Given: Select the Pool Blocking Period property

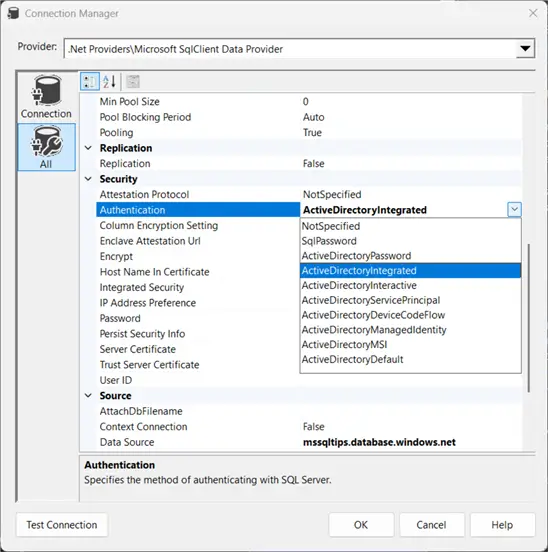Looking at the screenshot, I should (145, 117).
